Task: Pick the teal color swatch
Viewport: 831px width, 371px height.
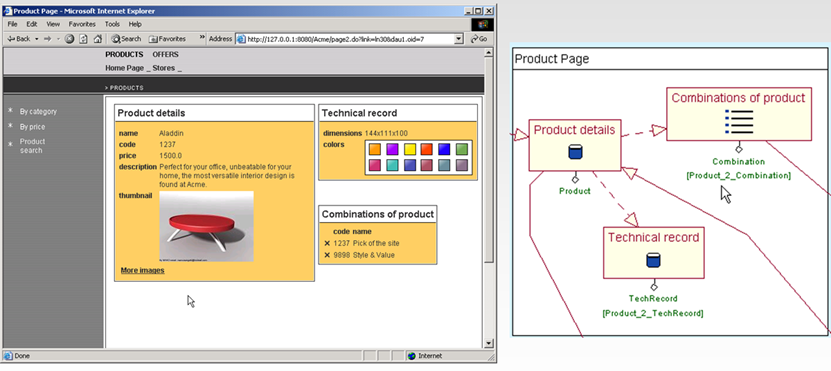Action: coord(392,165)
